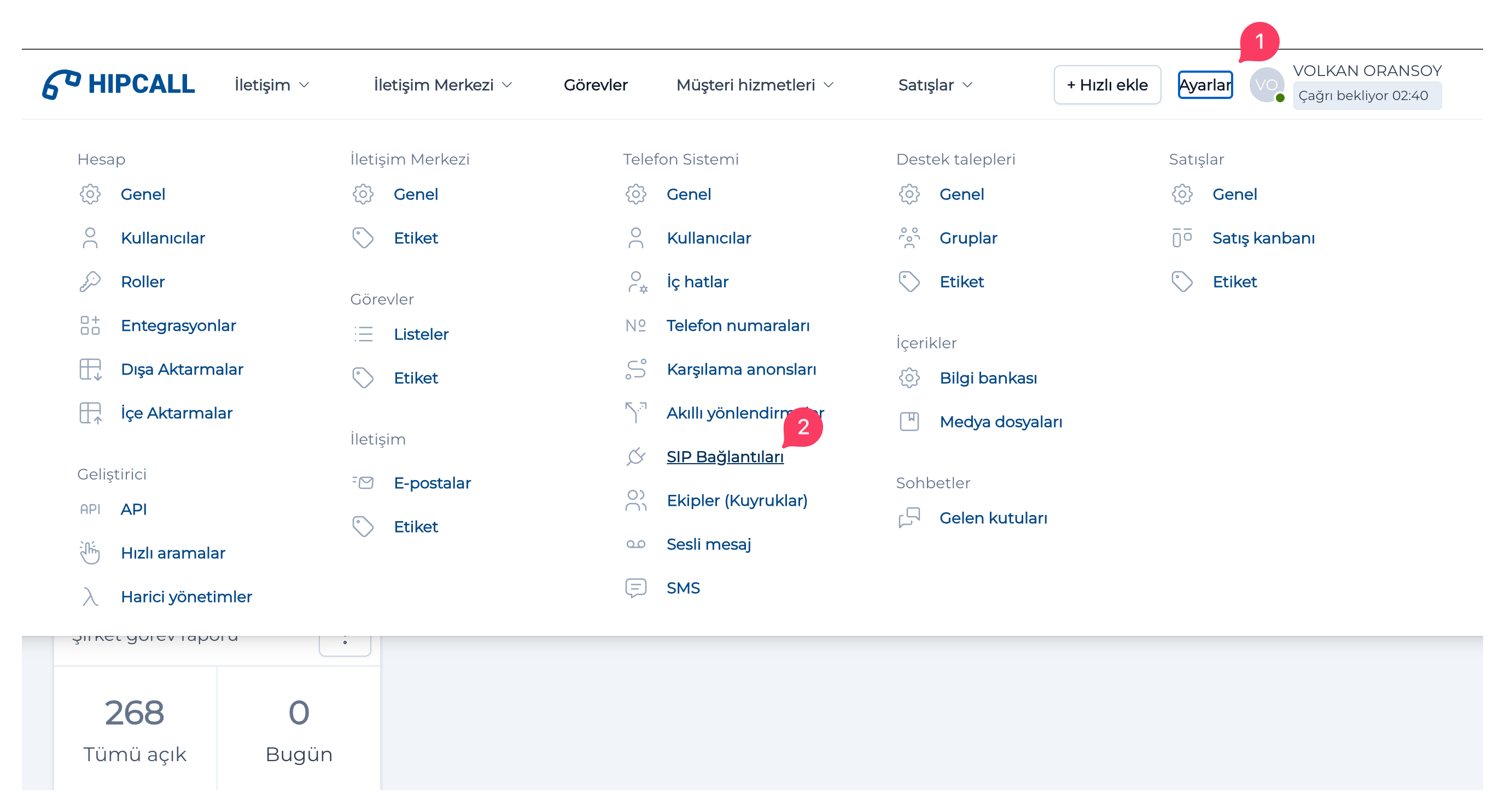Click the E-postalar envelope icon
Screen dimensions: 1505x812
[x=363, y=482]
